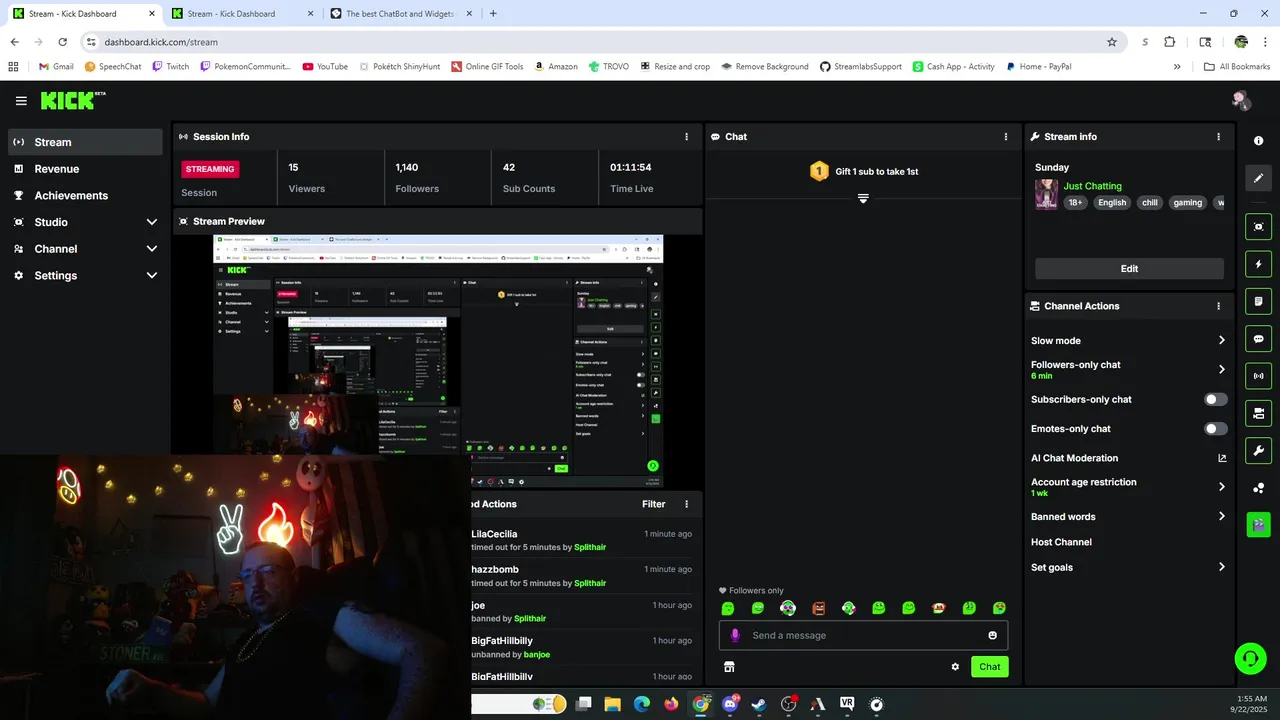The height and width of the screenshot is (720, 1280).
Task: Insert the orange angry-face emote
Action: tap(818, 608)
